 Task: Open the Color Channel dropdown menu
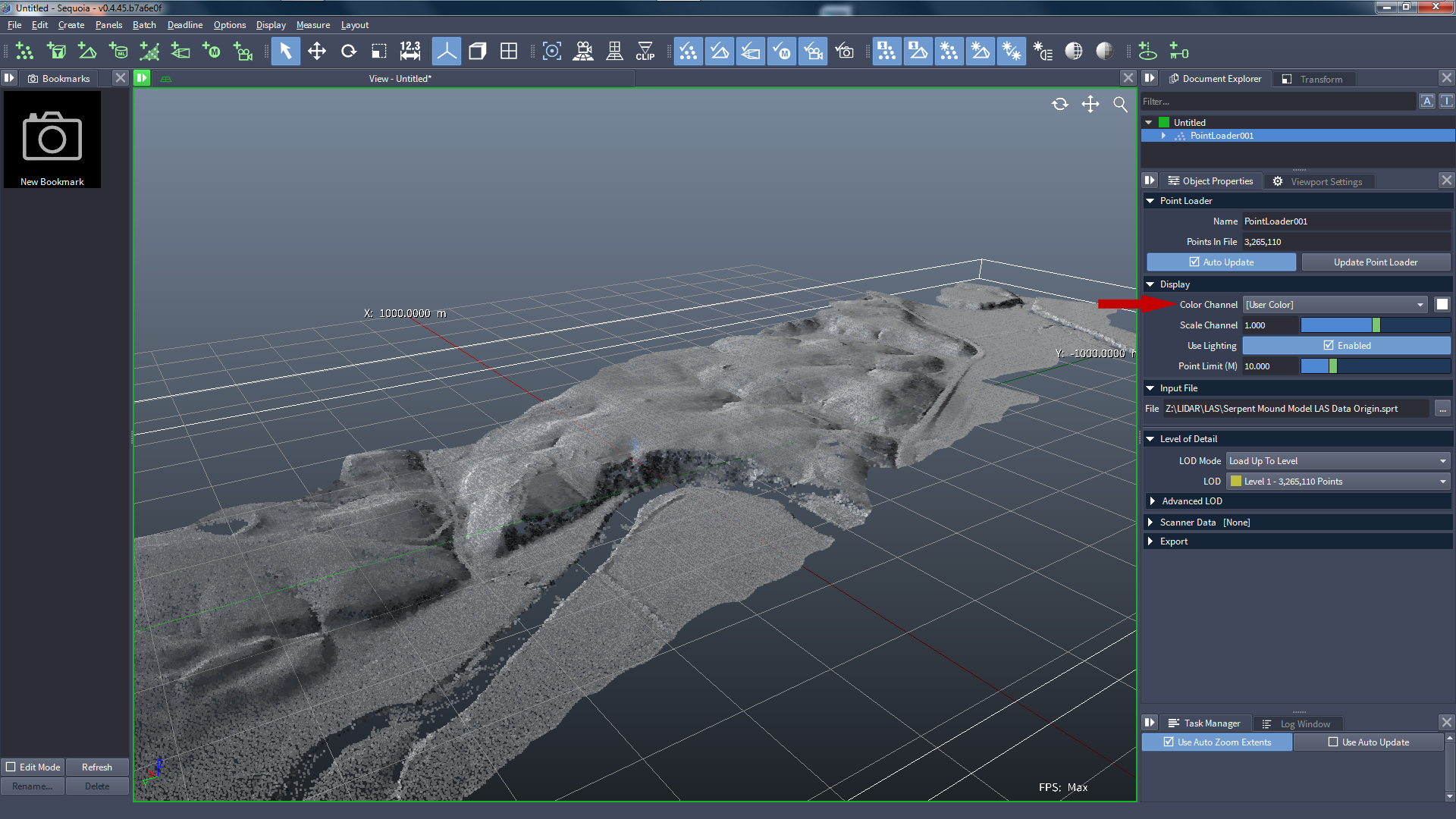click(1334, 304)
